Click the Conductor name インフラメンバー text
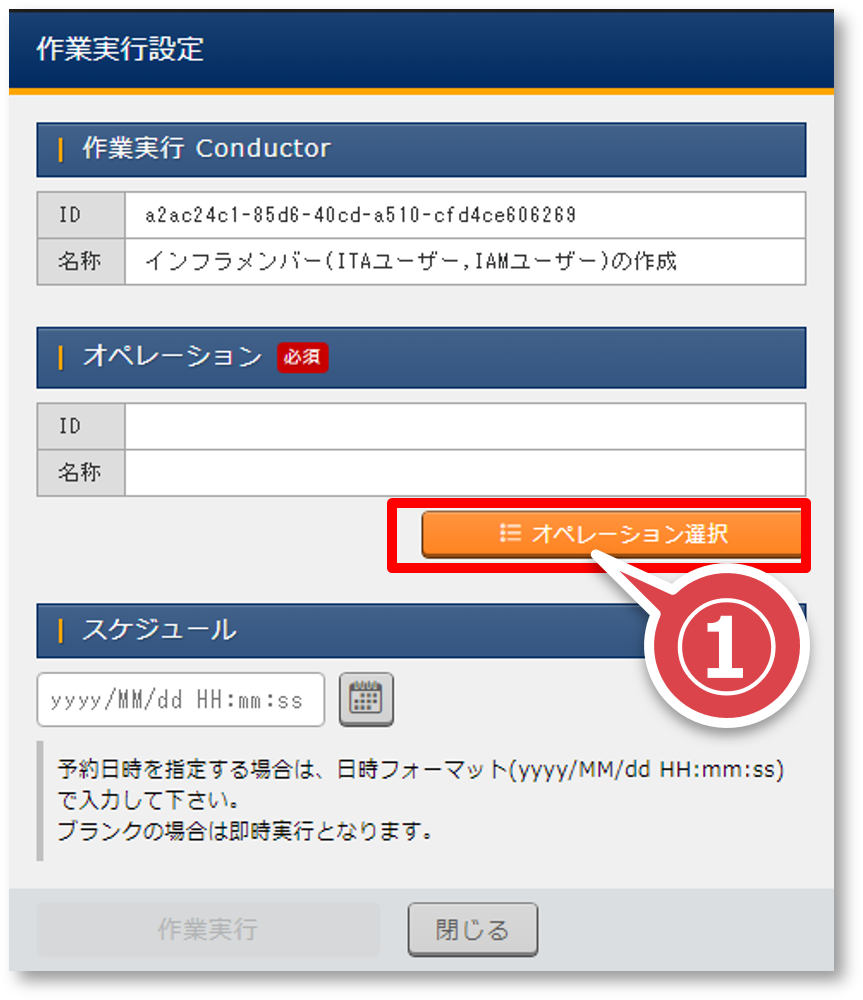The image size is (863, 1000). [410, 262]
